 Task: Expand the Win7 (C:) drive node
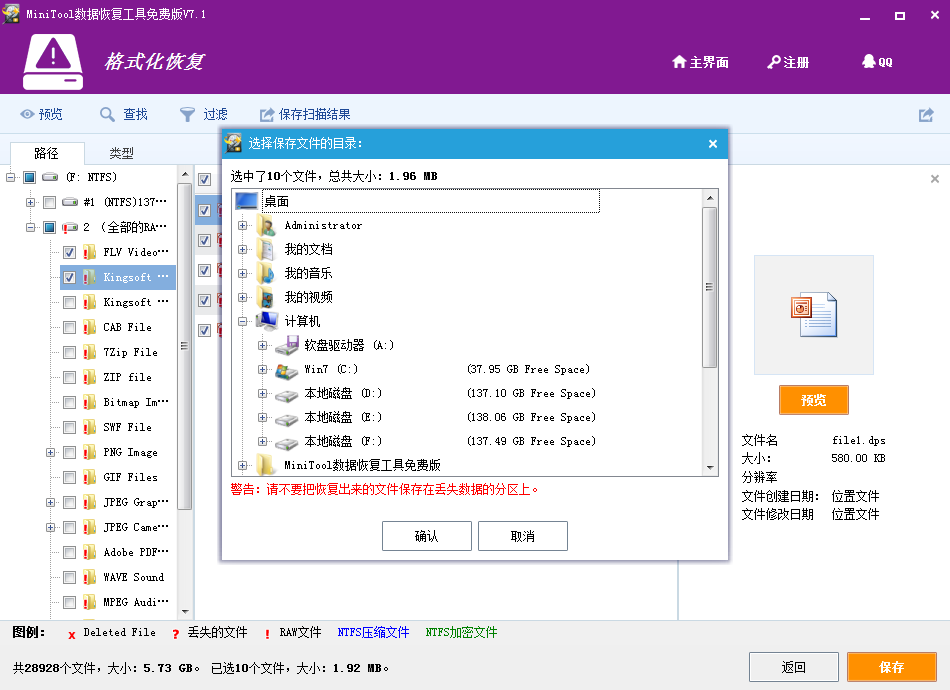[x=263, y=370]
